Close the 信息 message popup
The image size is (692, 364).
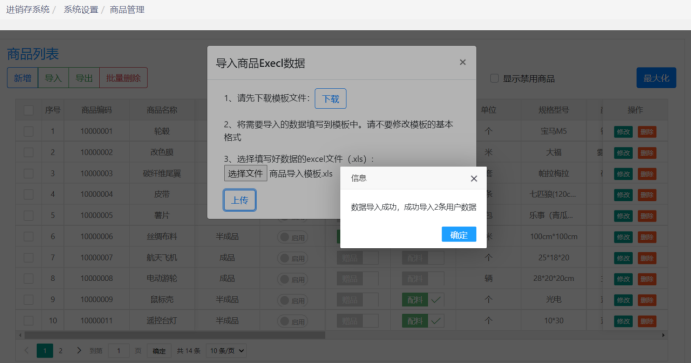(474, 179)
